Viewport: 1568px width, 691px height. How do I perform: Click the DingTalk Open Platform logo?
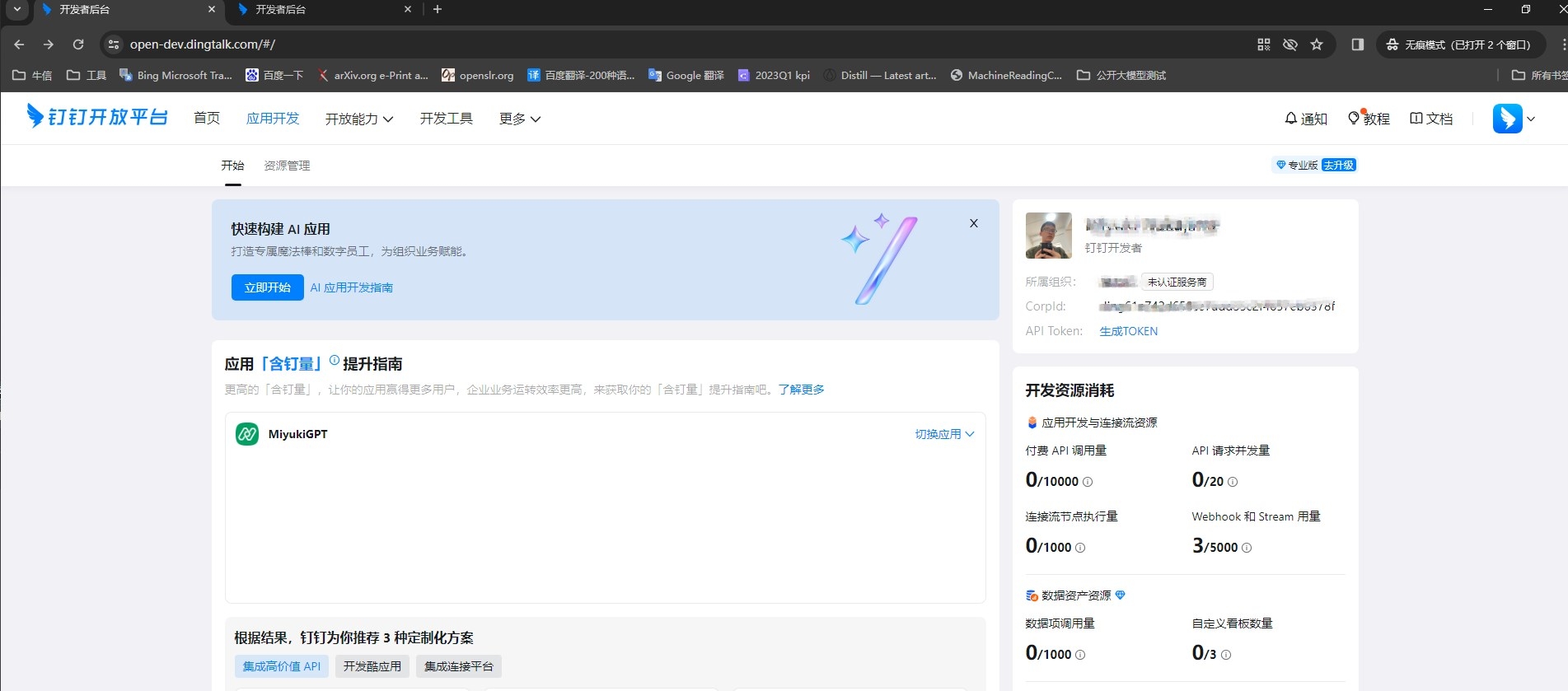[97, 117]
